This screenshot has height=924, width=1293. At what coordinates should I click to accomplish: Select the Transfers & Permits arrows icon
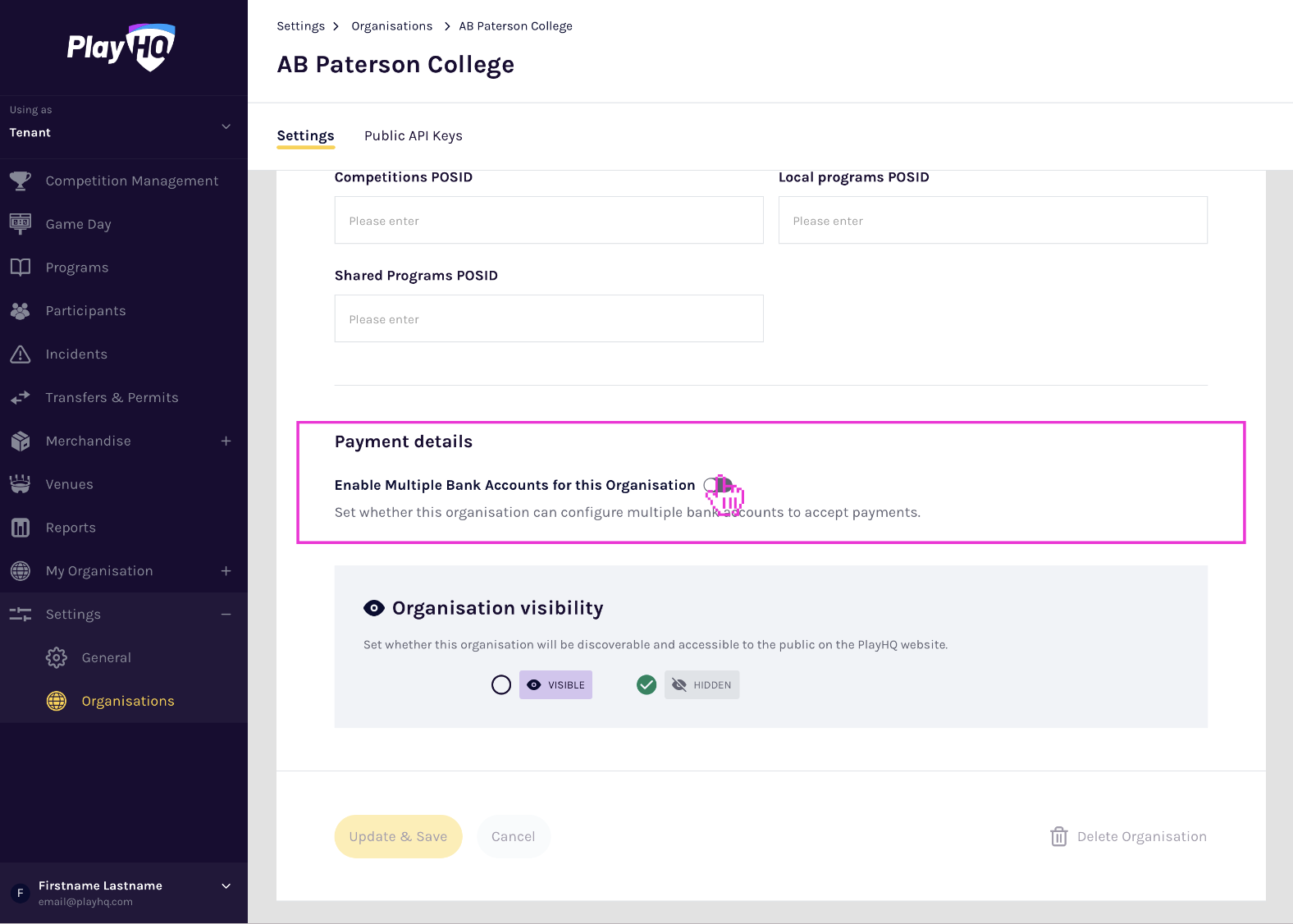click(x=21, y=397)
